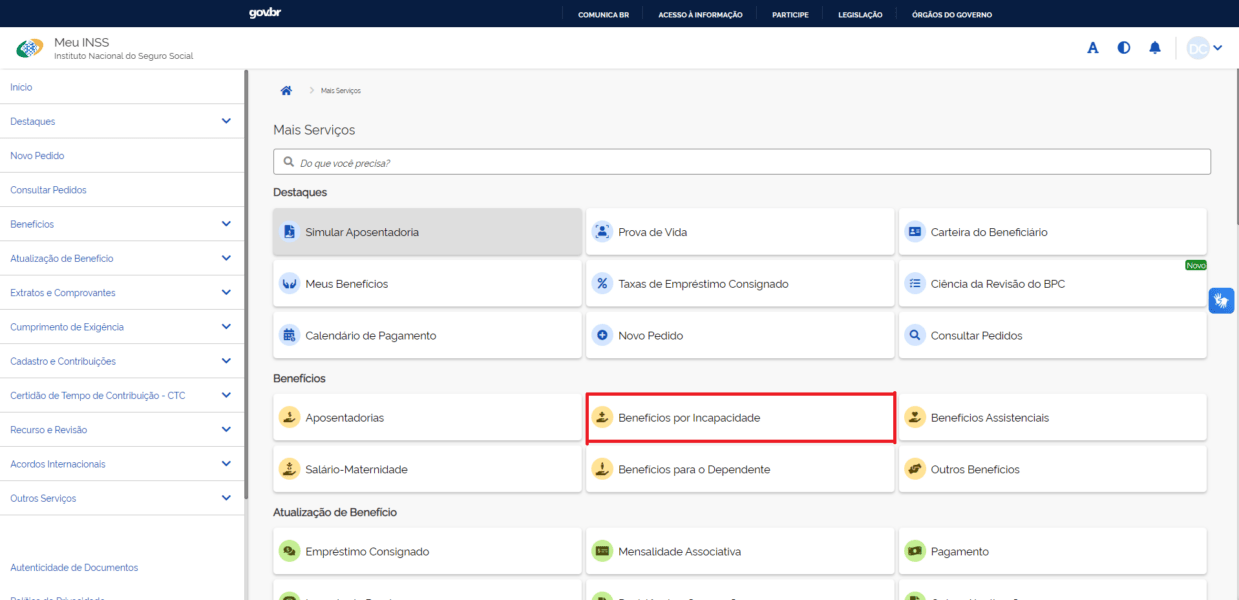
Task: Expand Benefícios in the sidebar
Action: coord(226,224)
